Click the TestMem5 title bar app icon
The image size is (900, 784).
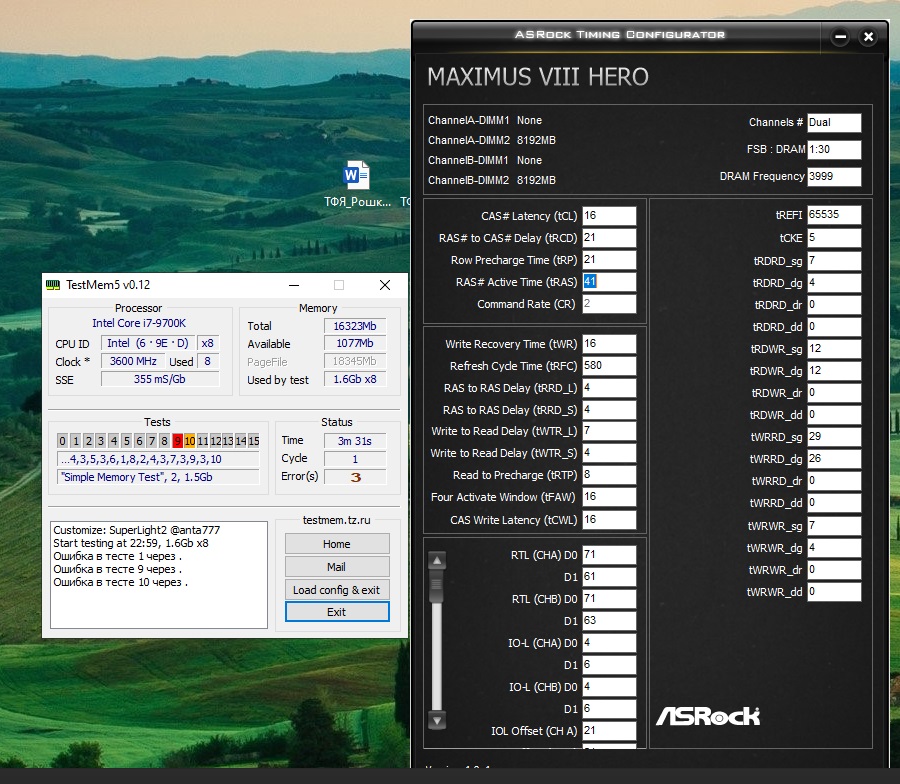53,285
